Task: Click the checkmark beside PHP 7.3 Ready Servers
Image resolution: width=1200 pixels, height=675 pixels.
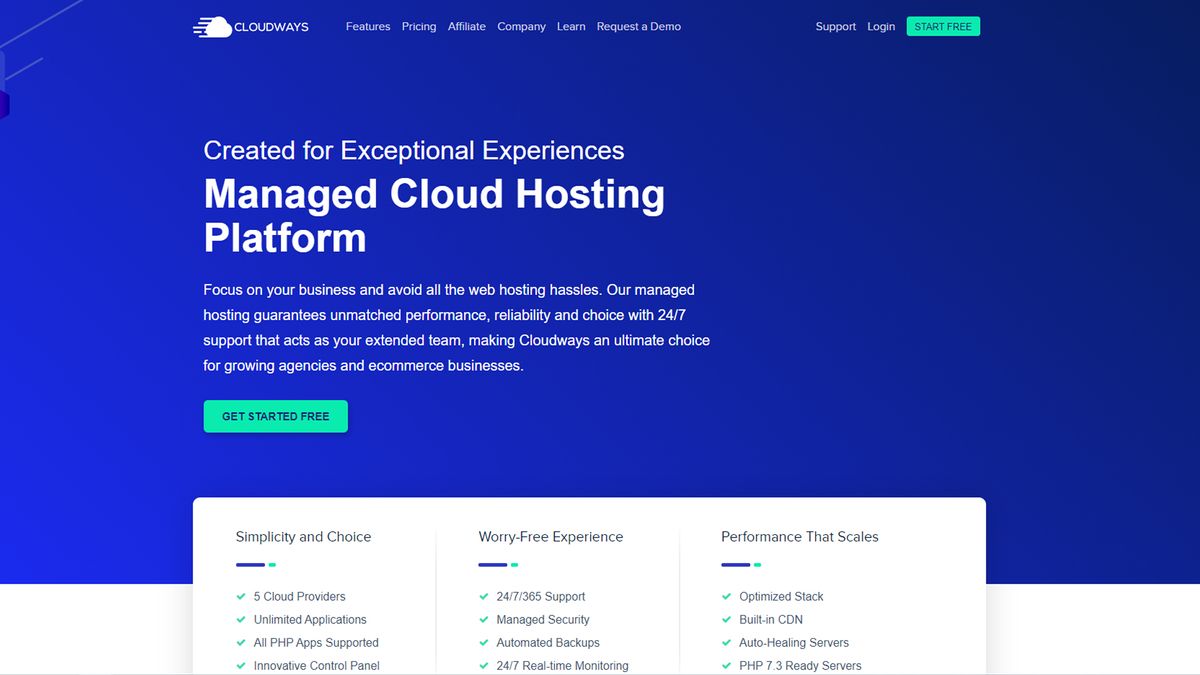Action: (x=727, y=665)
